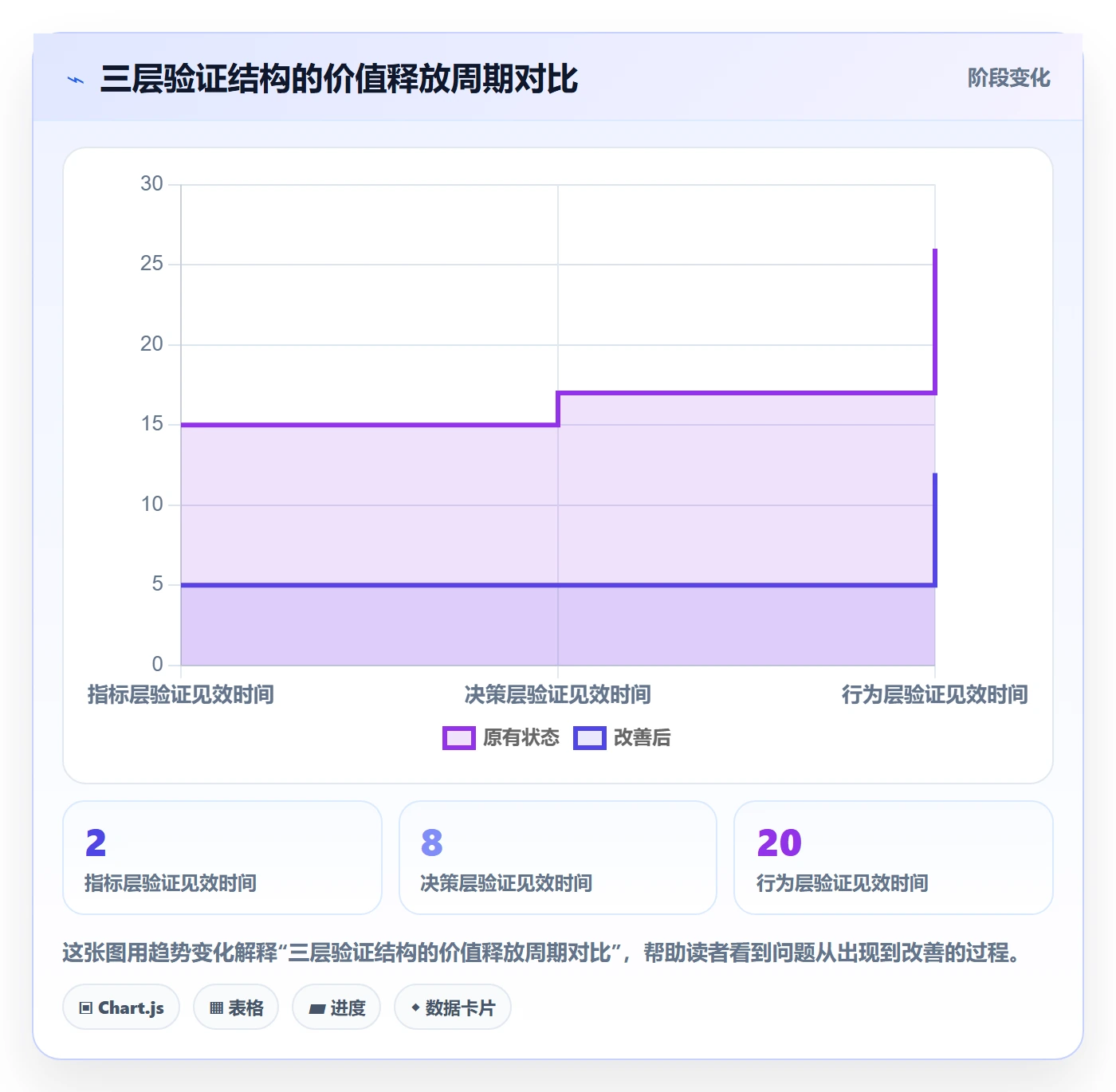
Task: Click the lightning icon beside the title
Action: [76, 80]
